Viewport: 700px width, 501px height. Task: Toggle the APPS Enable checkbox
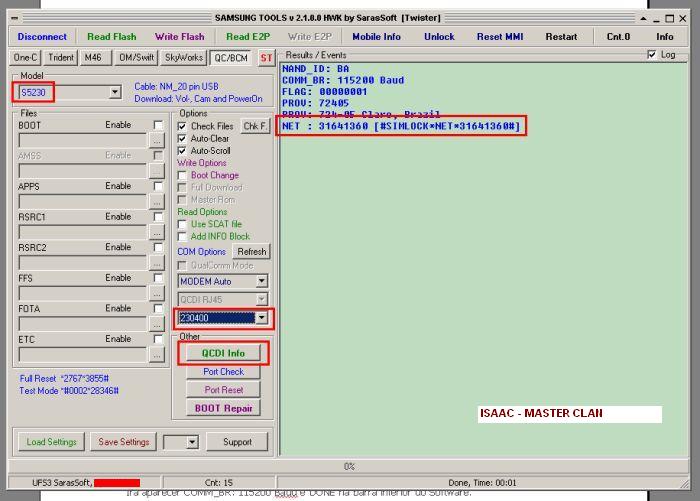(x=158, y=186)
